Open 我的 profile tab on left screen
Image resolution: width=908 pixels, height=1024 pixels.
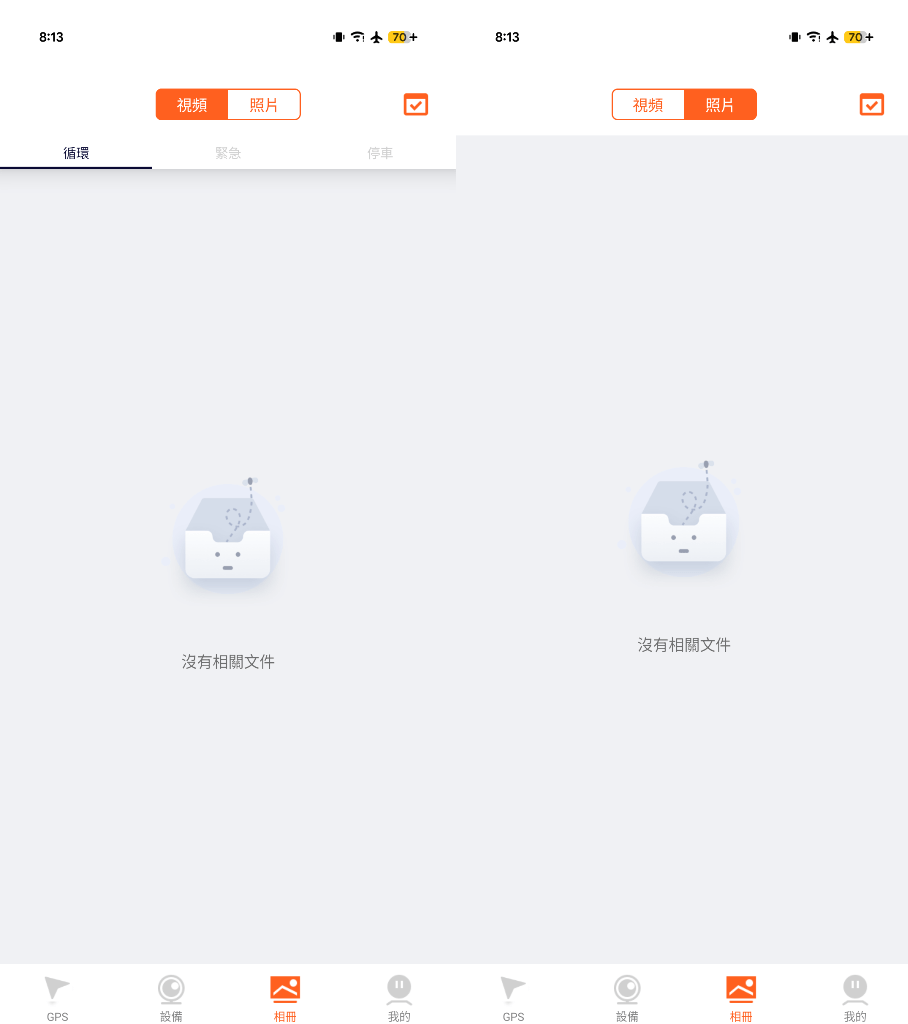click(x=399, y=998)
